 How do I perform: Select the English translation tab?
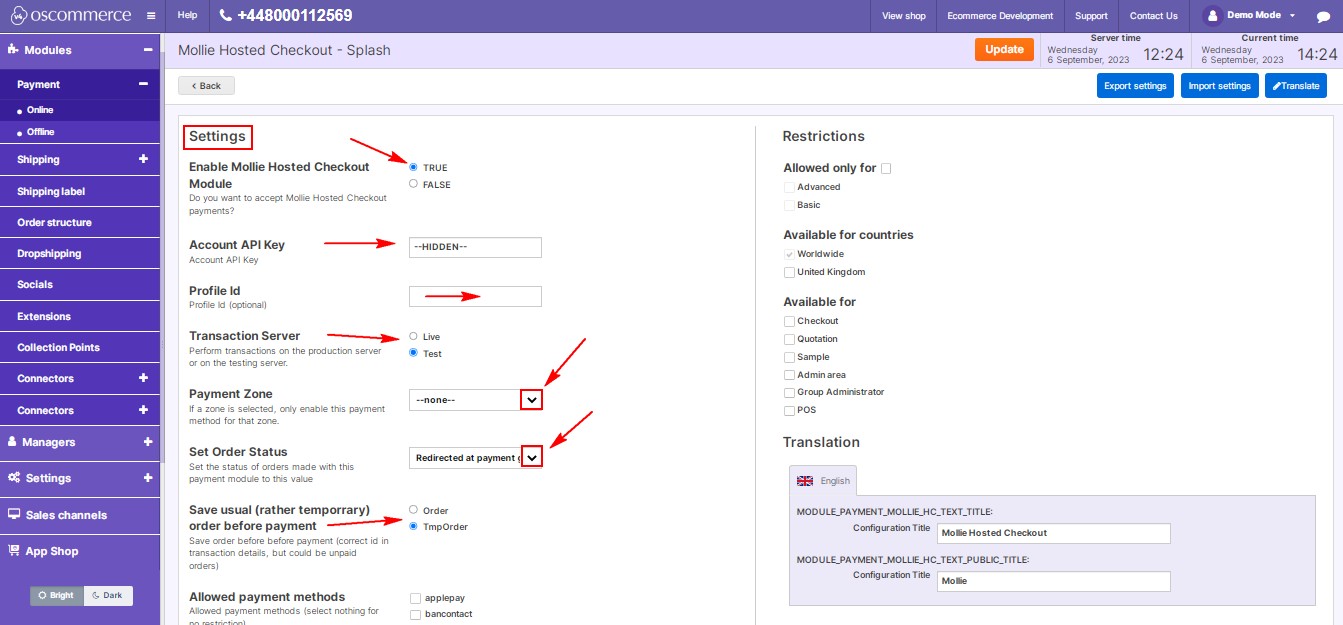point(824,481)
